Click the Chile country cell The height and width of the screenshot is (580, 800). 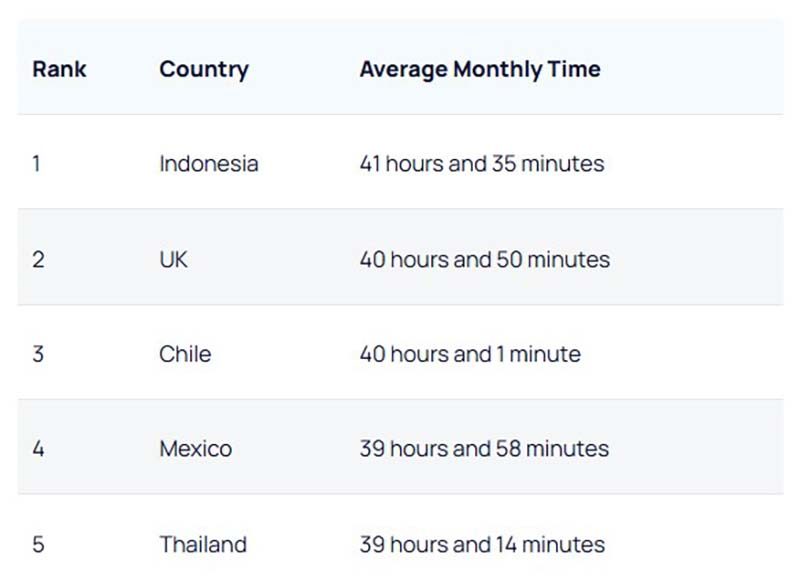pyautogui.click(x=185, y=354)
